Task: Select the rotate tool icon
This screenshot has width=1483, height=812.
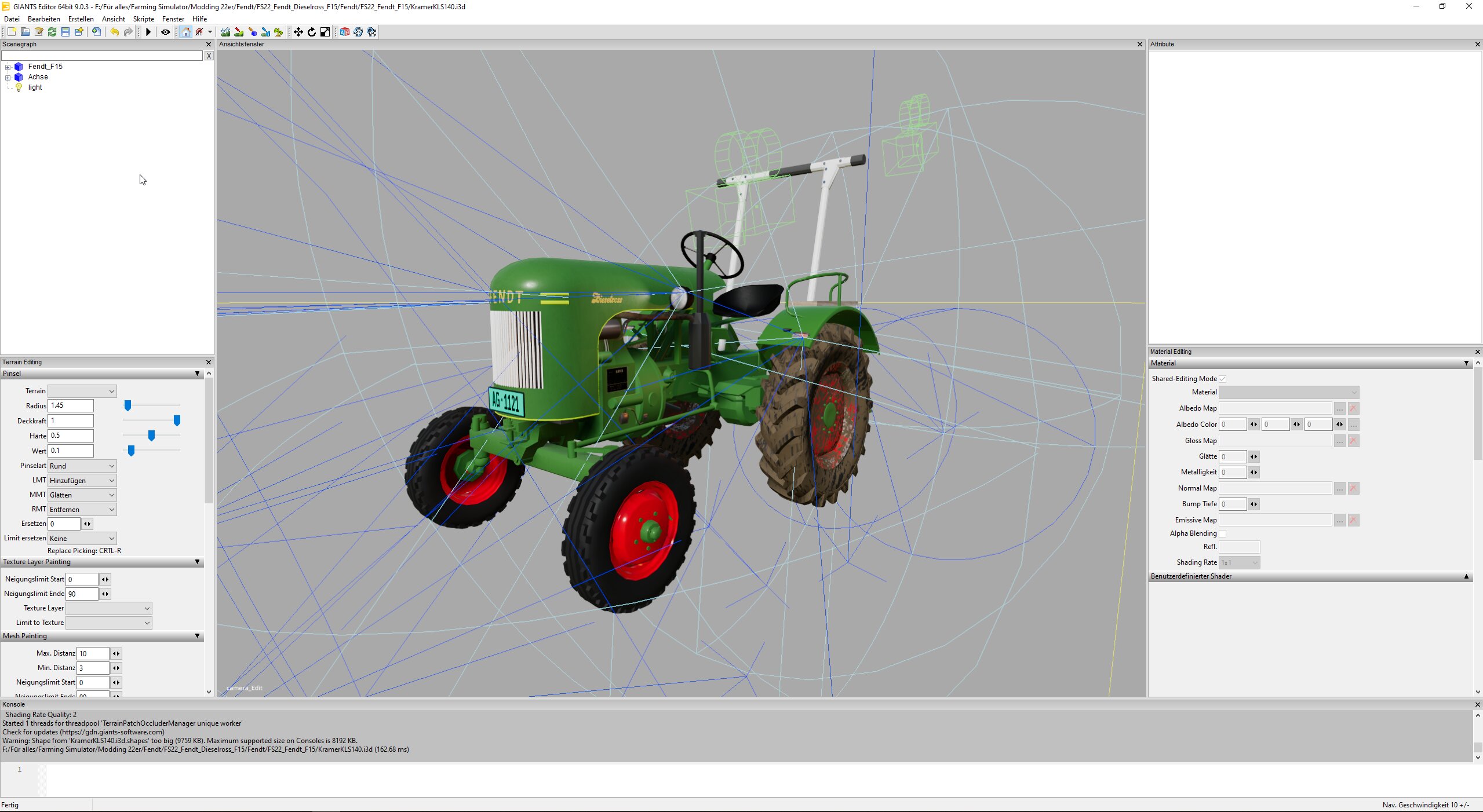Action: 312,32
